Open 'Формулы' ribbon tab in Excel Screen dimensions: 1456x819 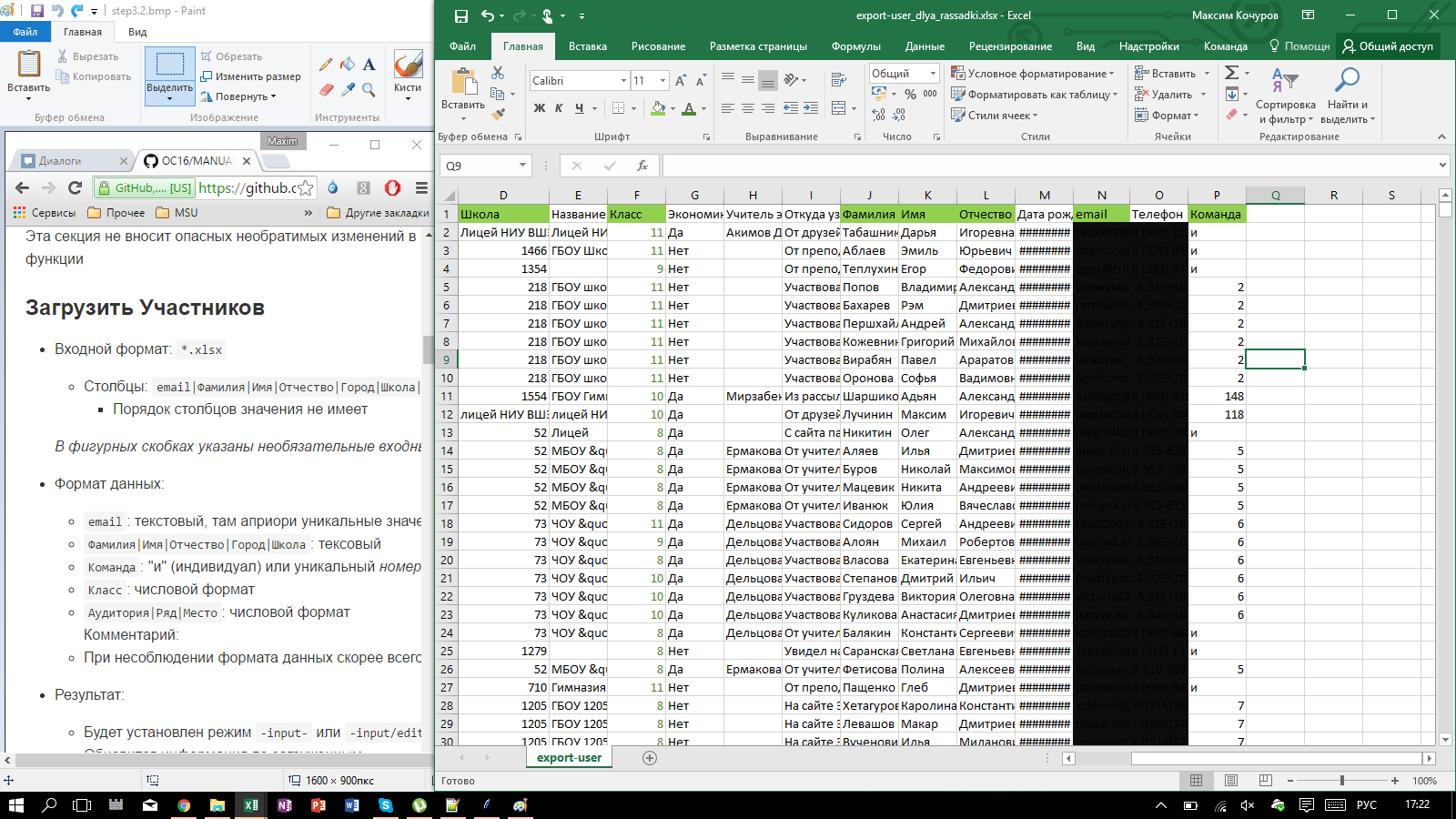pos(855,46)
